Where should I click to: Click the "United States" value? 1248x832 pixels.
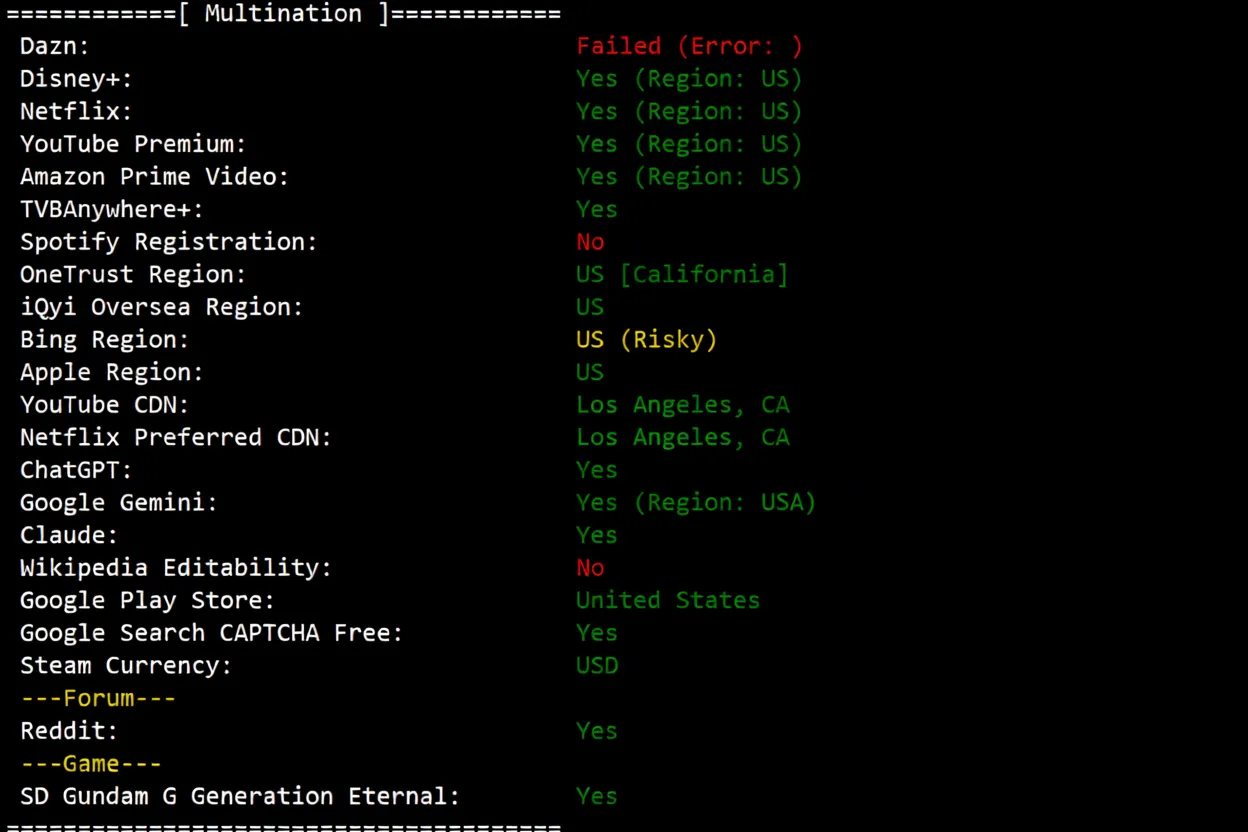tap(668, 600)
